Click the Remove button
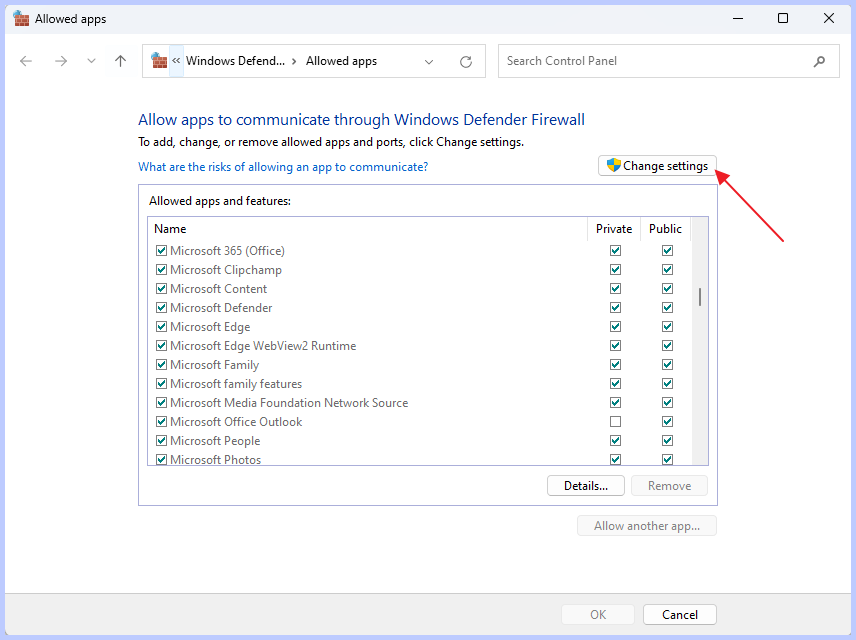The width and height of the screenshot is (856, 640). 669,485
